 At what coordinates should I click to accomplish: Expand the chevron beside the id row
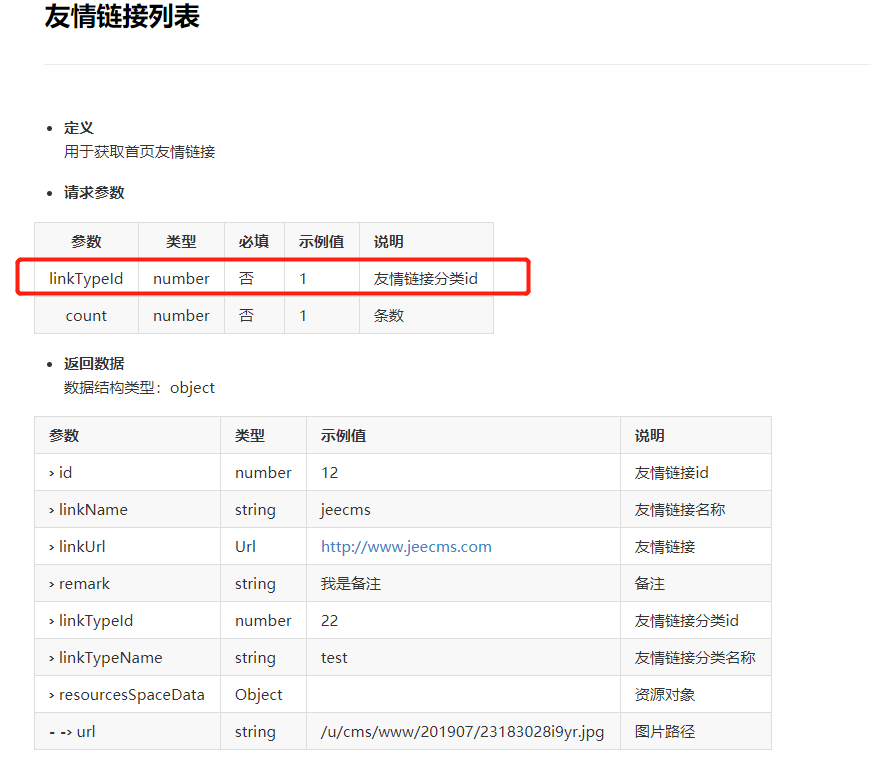coord(52,473)
